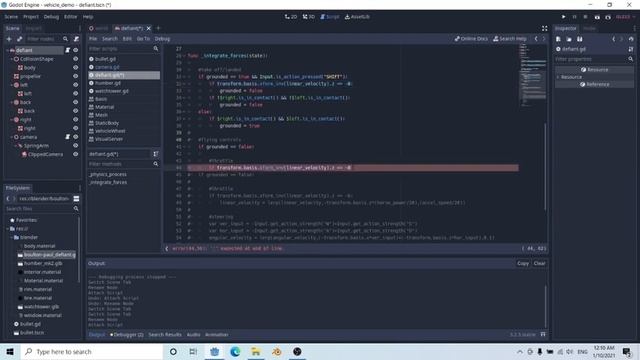The width and height of the screenshot is (640, 360).
Task: Click the attach script icon in the Scene dock
Action: pos(76,39)
